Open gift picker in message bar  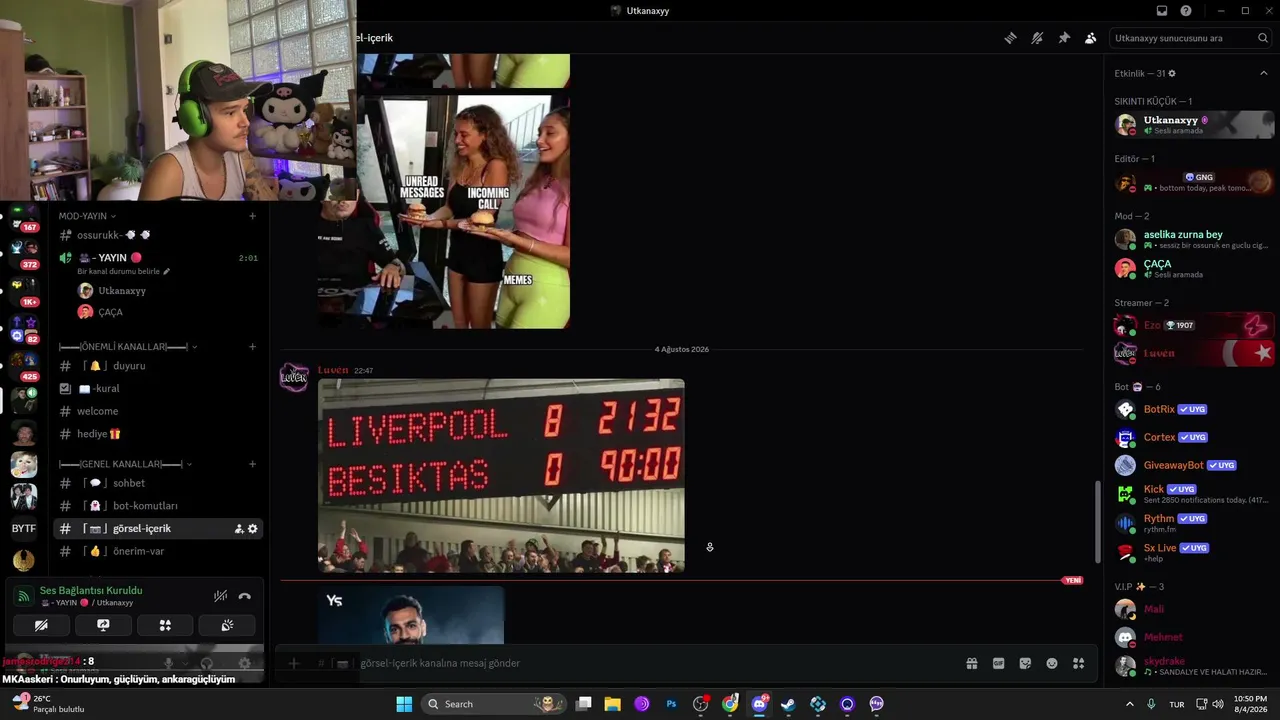tap(971, 663)
